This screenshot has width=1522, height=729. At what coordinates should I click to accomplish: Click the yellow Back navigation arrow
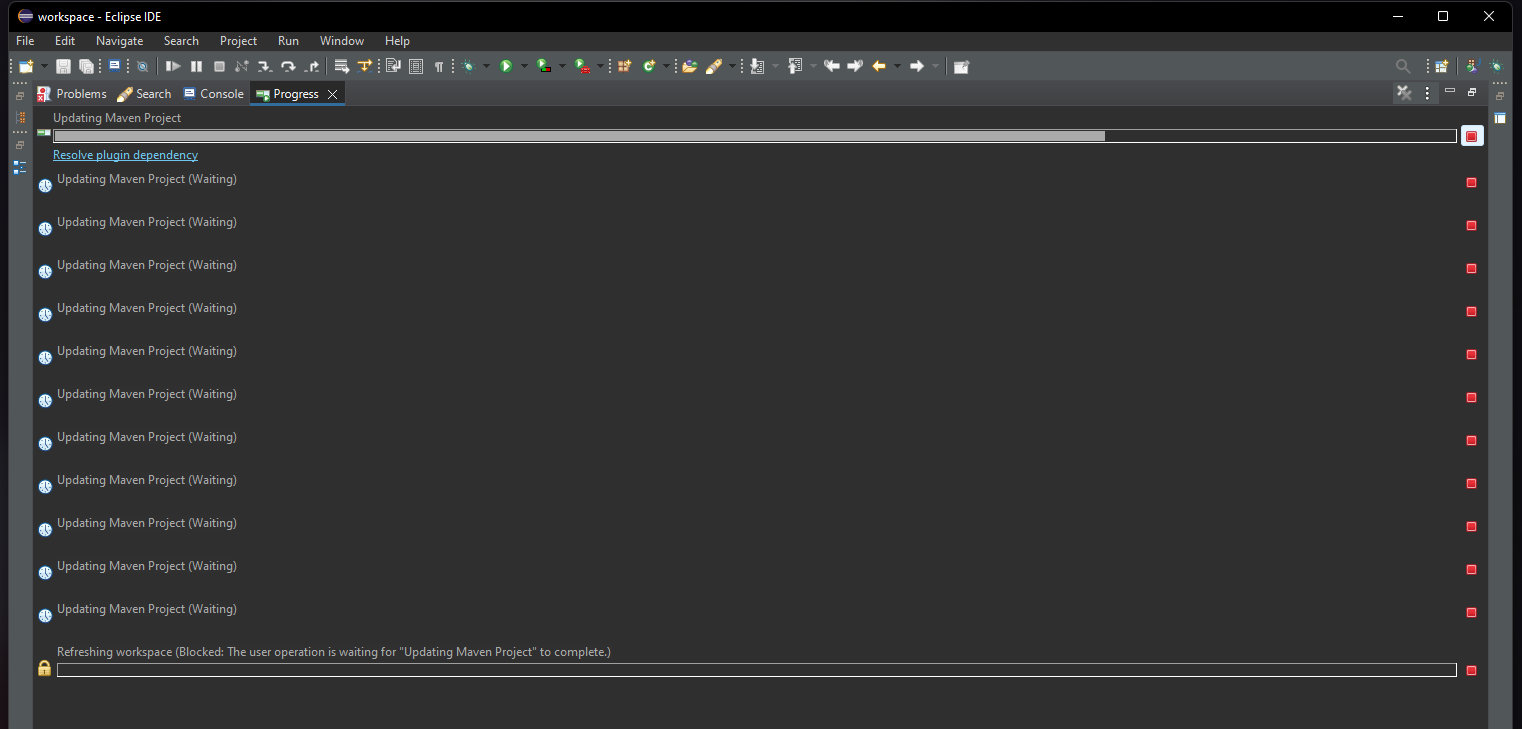[879, 66]
